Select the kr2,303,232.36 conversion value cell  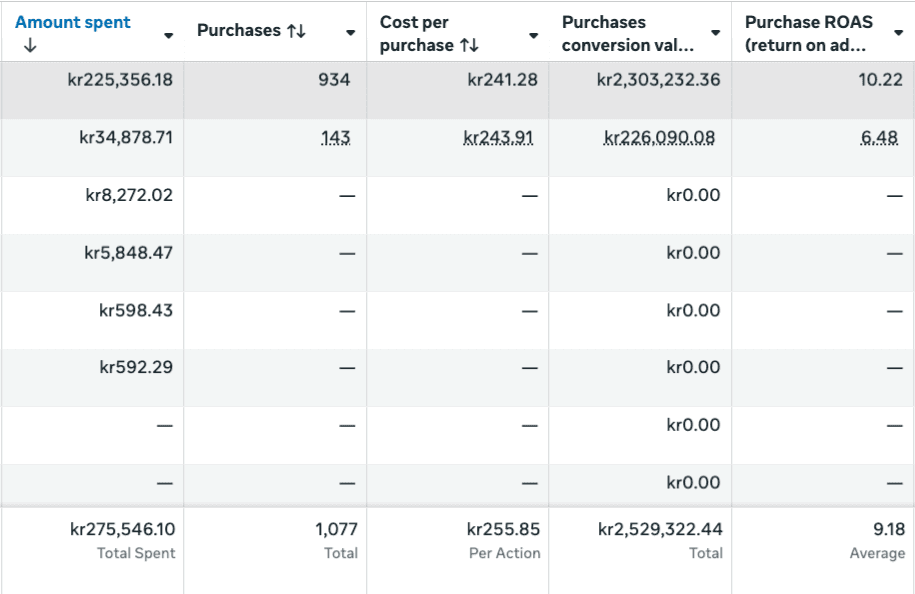coord(658,80)
